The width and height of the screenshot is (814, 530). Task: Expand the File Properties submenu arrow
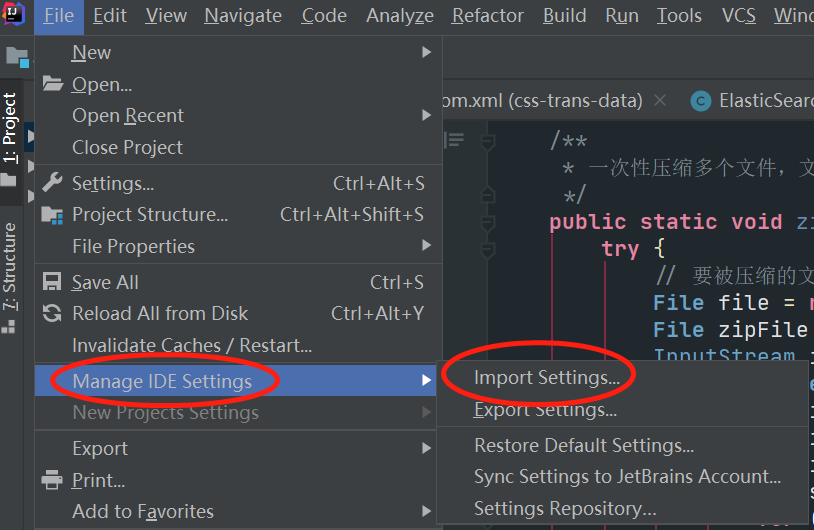pos(427,246)
